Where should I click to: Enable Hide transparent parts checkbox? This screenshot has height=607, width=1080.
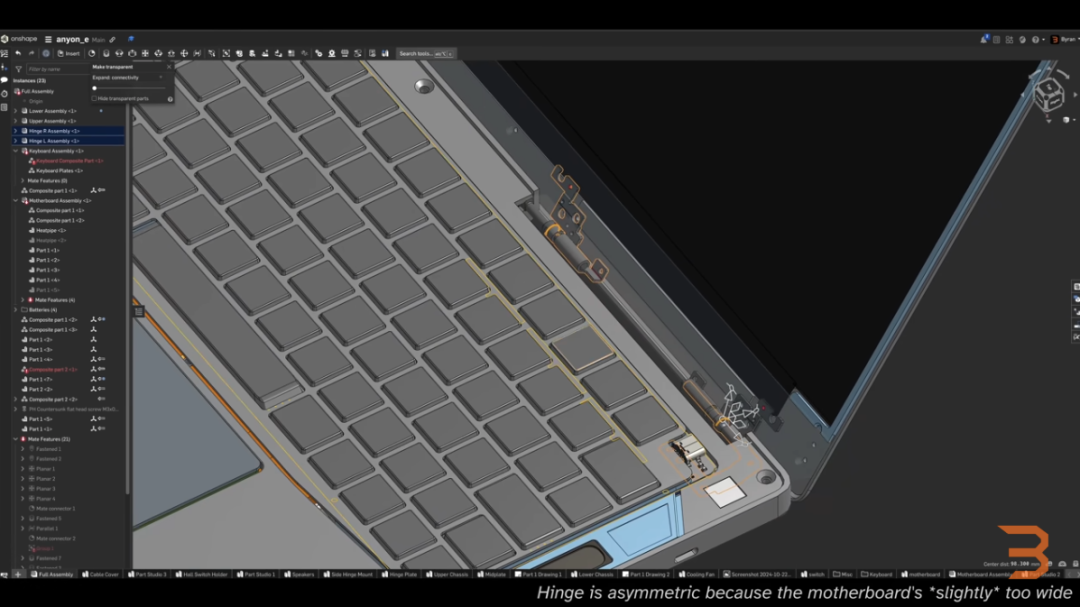[x=94, y=99]
